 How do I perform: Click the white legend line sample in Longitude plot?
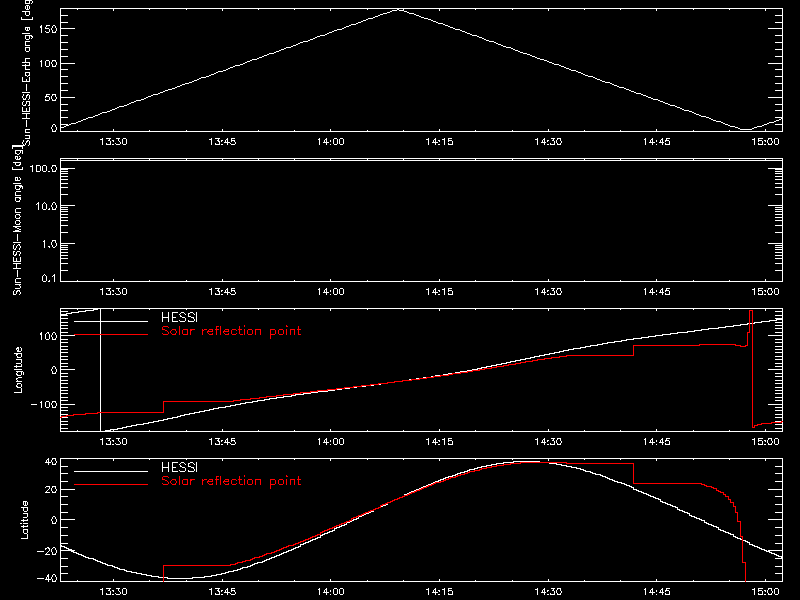111,321
